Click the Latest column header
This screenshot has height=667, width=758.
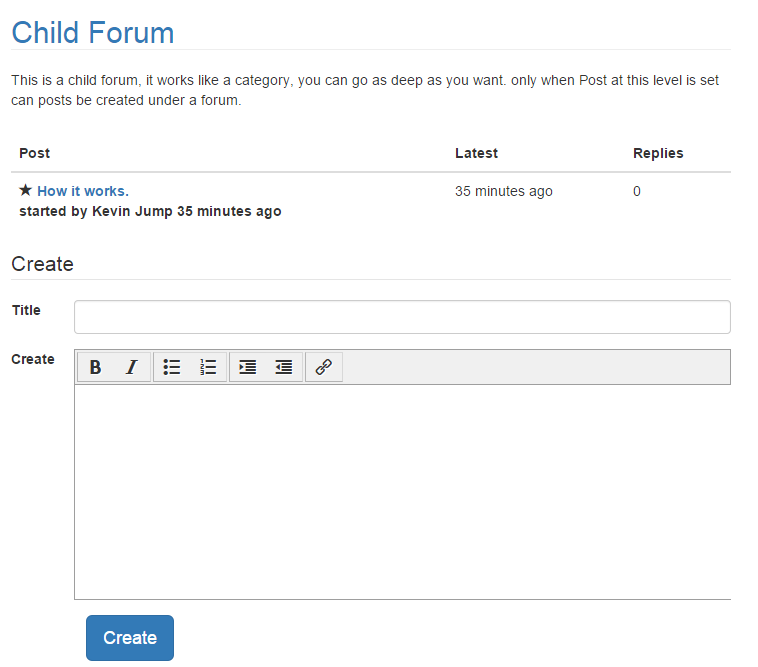[x=476, y=153]
